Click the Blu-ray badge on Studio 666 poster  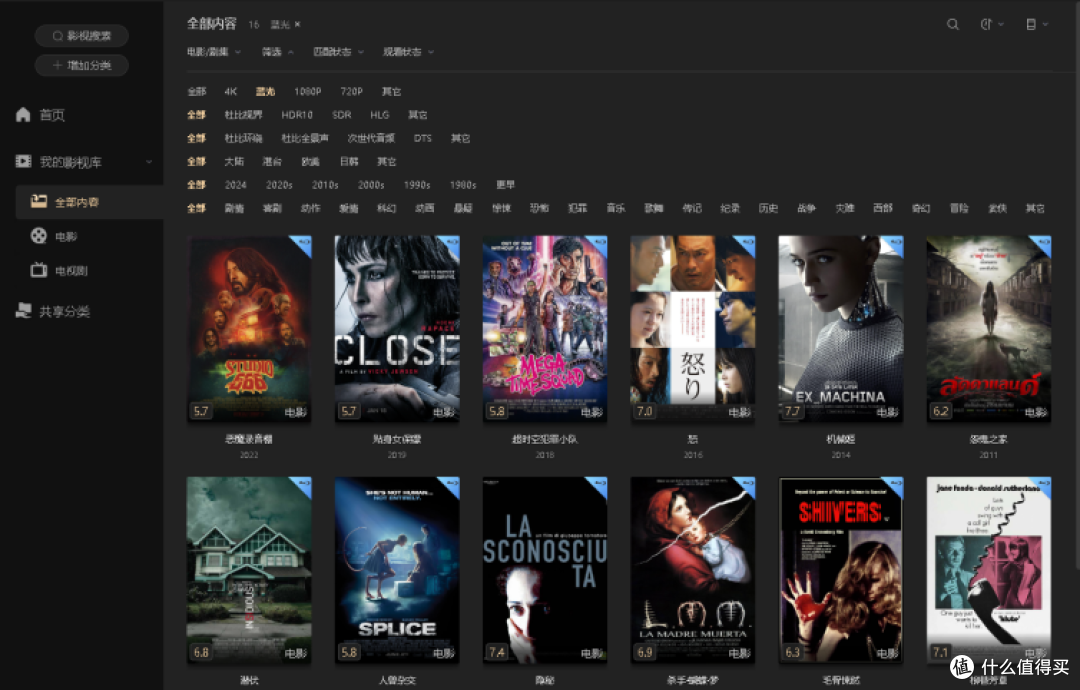point(303,244)
